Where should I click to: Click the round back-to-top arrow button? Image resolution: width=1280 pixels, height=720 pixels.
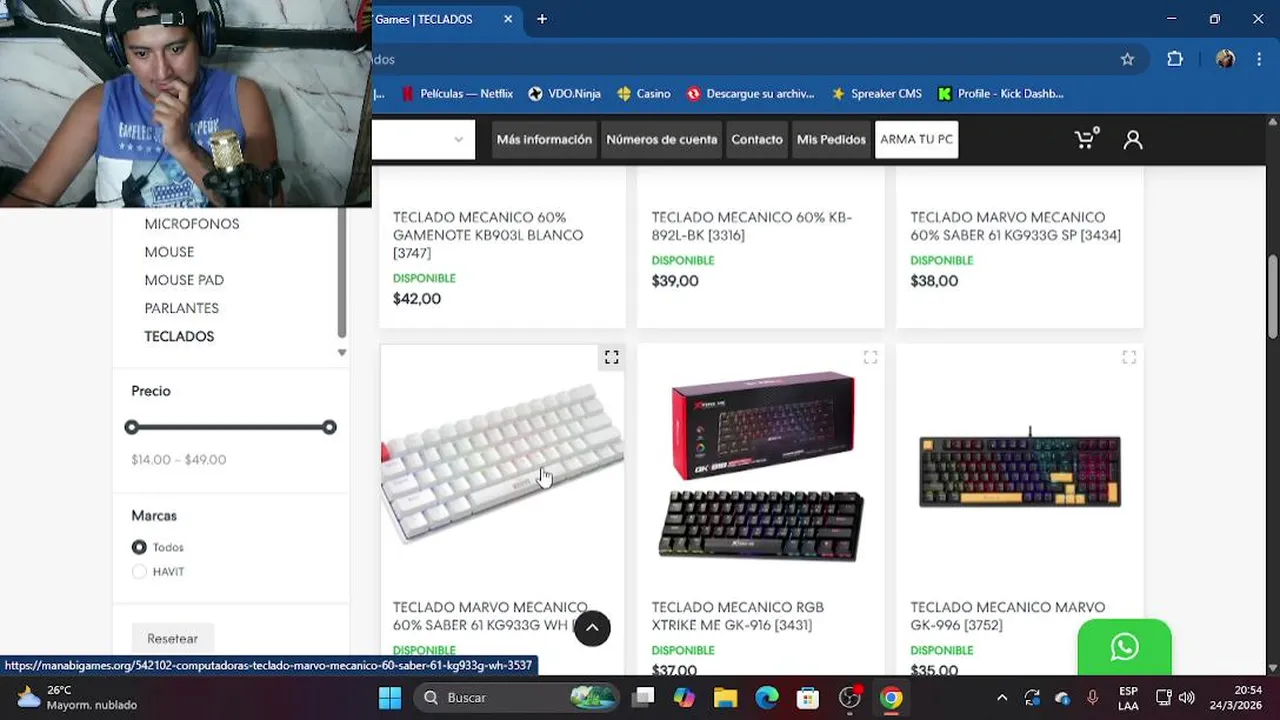pyautogui.click(x=592, y=628)
